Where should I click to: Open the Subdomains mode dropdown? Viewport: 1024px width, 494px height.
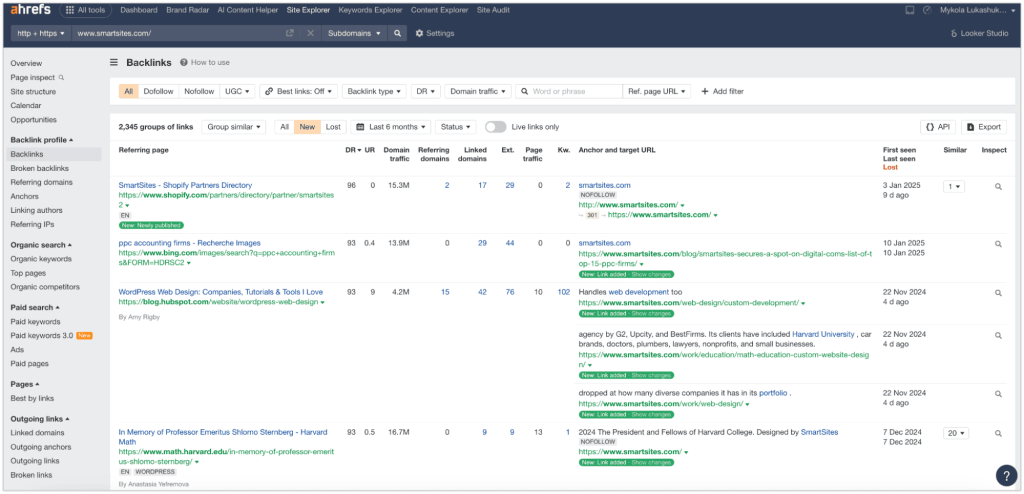[x=354, y=33]
